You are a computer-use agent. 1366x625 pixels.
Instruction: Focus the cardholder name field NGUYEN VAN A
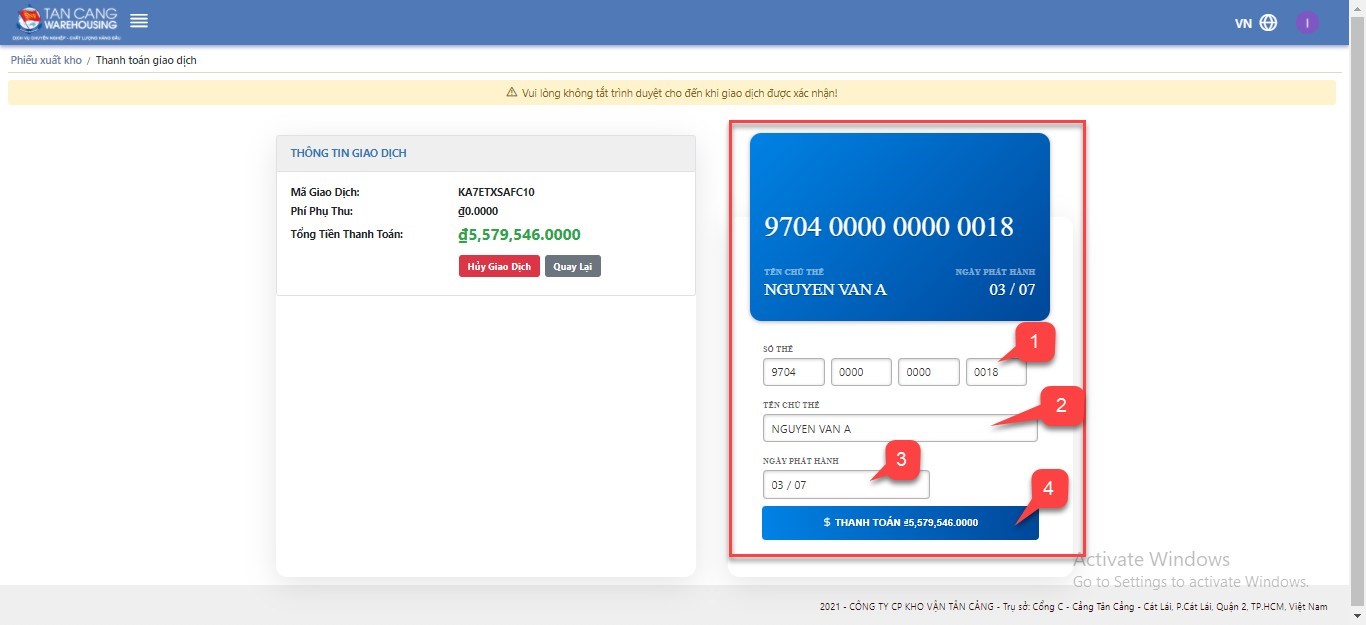[x=898, y=428]
